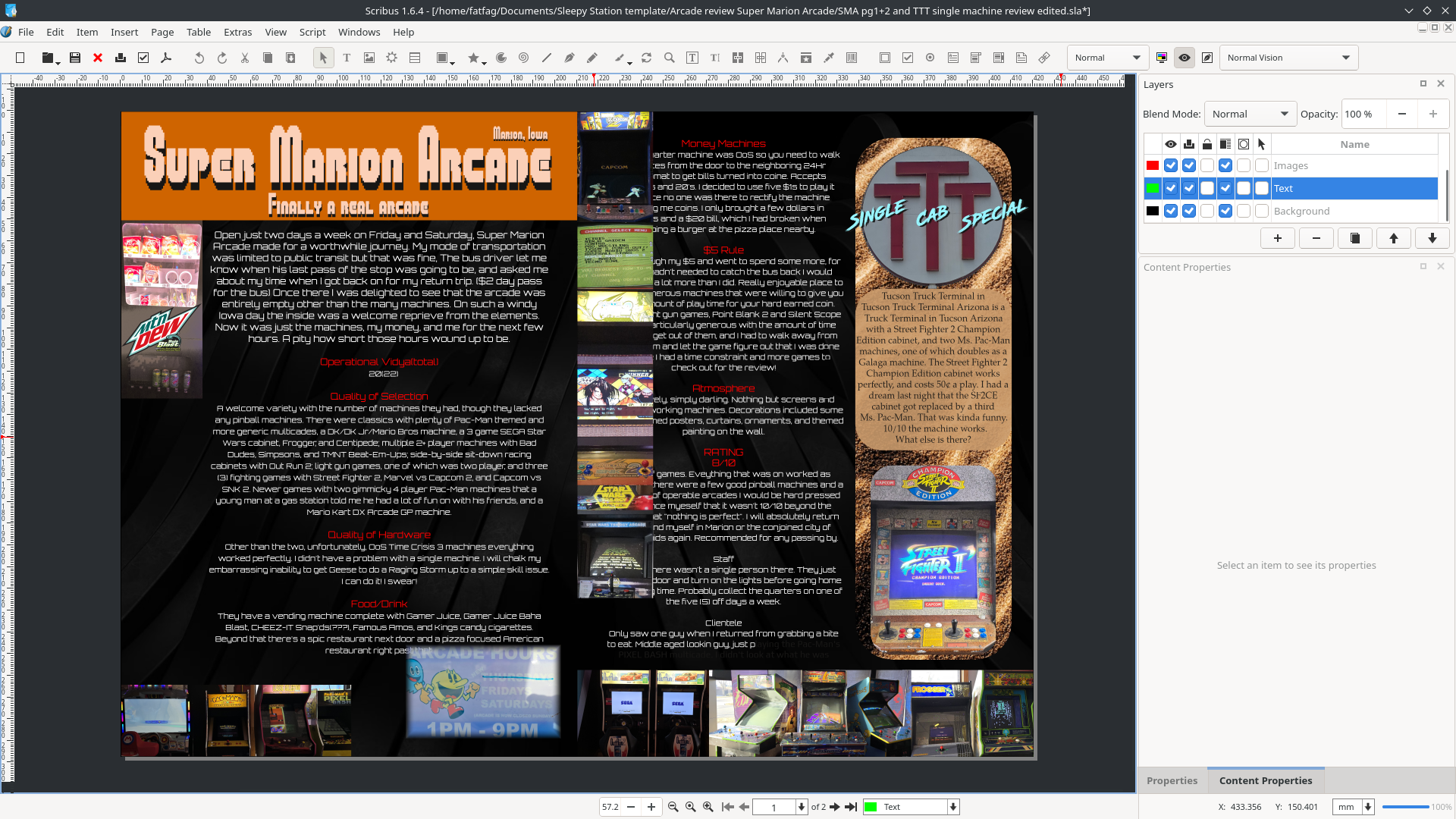Select the Eye Dropper tool
Image resolution: width=1456 pixels, height=819 pixels.
coord(828,58)
